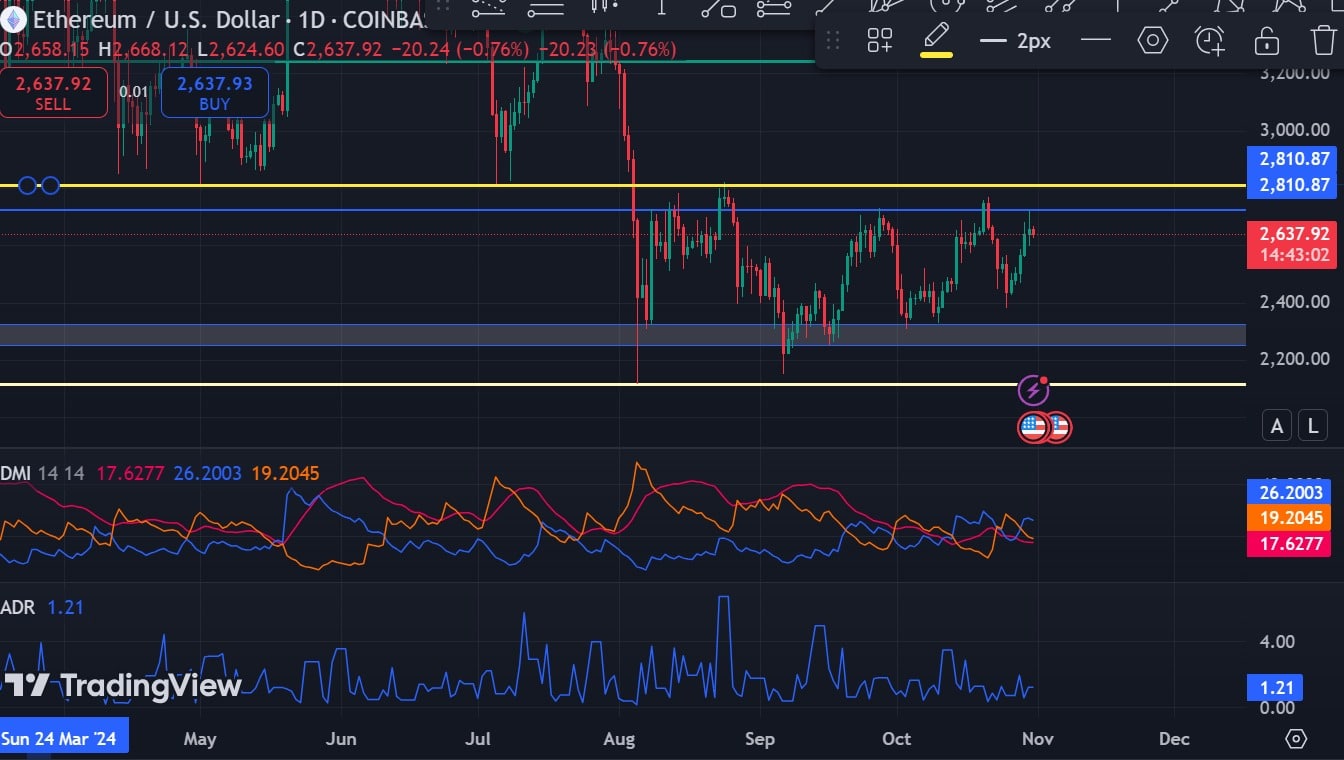Toggle auto scale with the A button
This screenshot has width=1344, height=760.
[x=1277, y=426]
